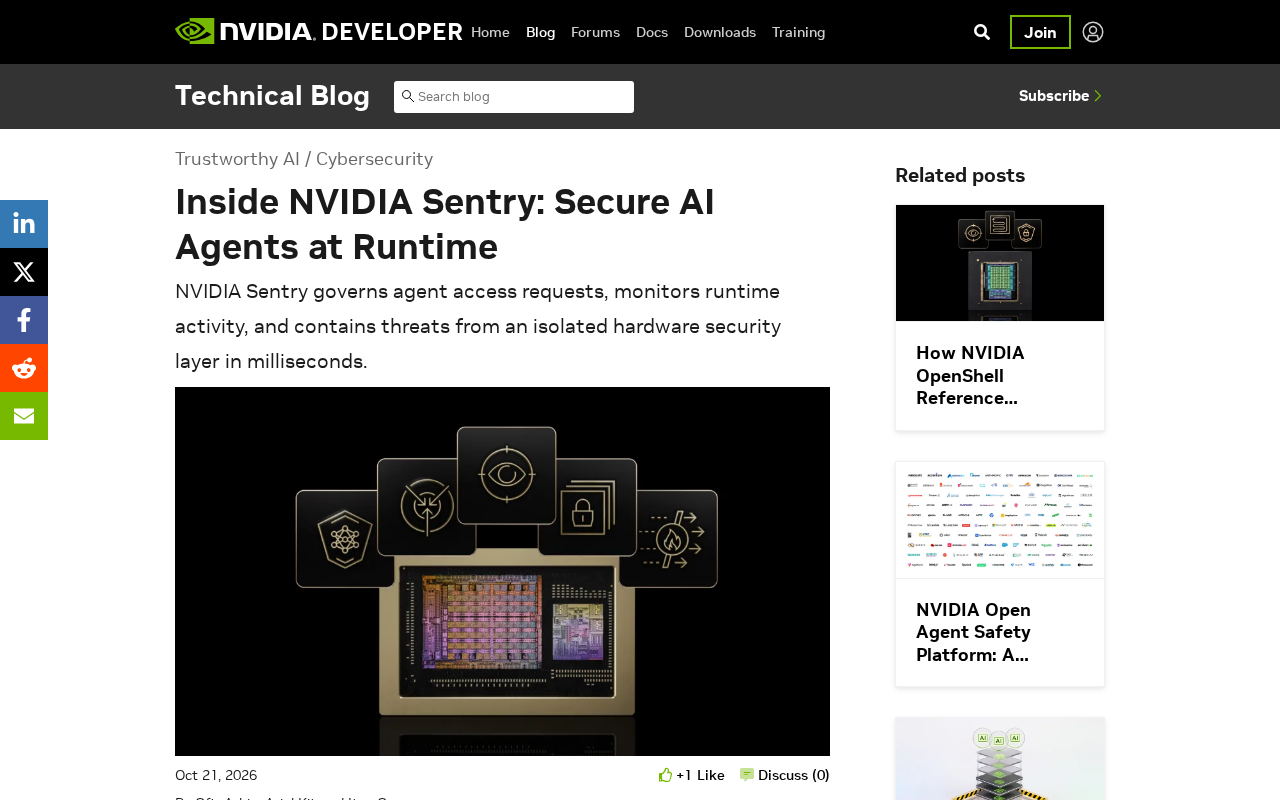Click the Discuss comment bubble icon
Viewport: 1280px width, 800px height.
[747, 775]
